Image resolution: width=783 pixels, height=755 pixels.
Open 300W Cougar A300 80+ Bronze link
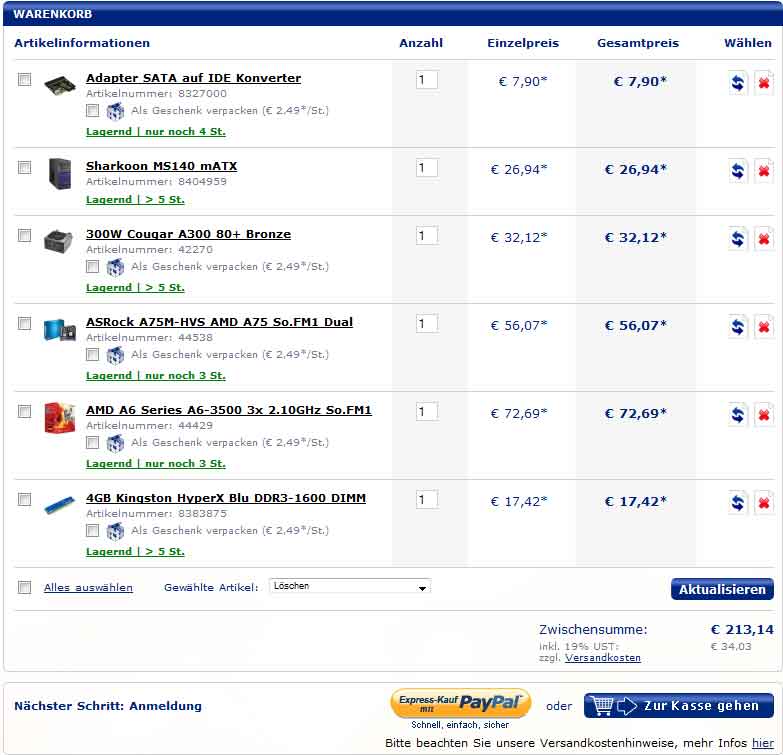(188, 234)
